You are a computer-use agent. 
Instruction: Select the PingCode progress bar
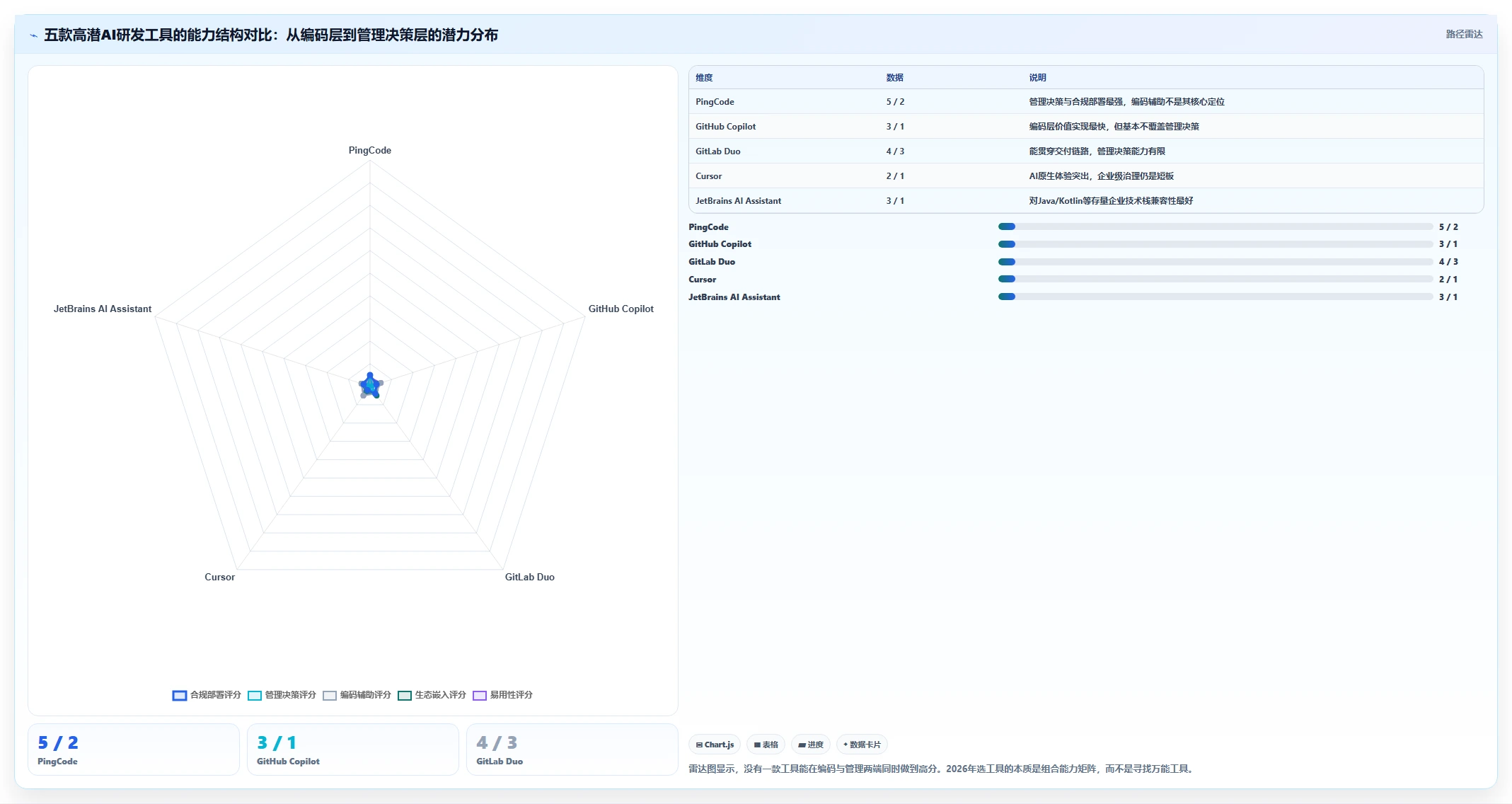tap(1216, 226)
